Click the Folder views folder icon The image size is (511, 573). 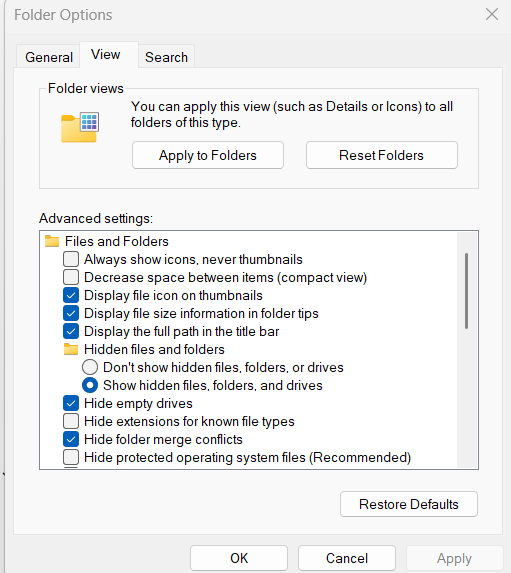80,127
